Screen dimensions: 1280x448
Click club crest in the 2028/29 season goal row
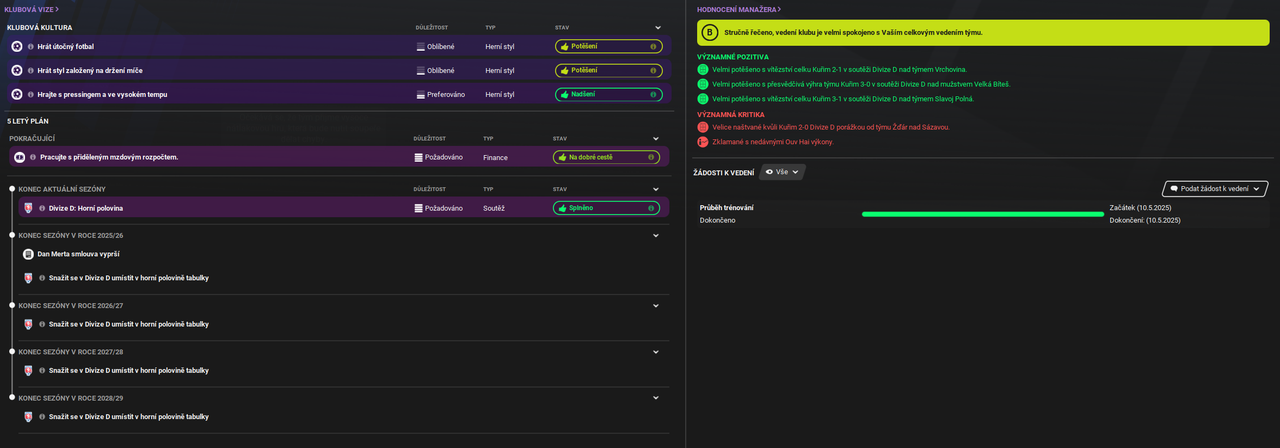coord(28,416)
